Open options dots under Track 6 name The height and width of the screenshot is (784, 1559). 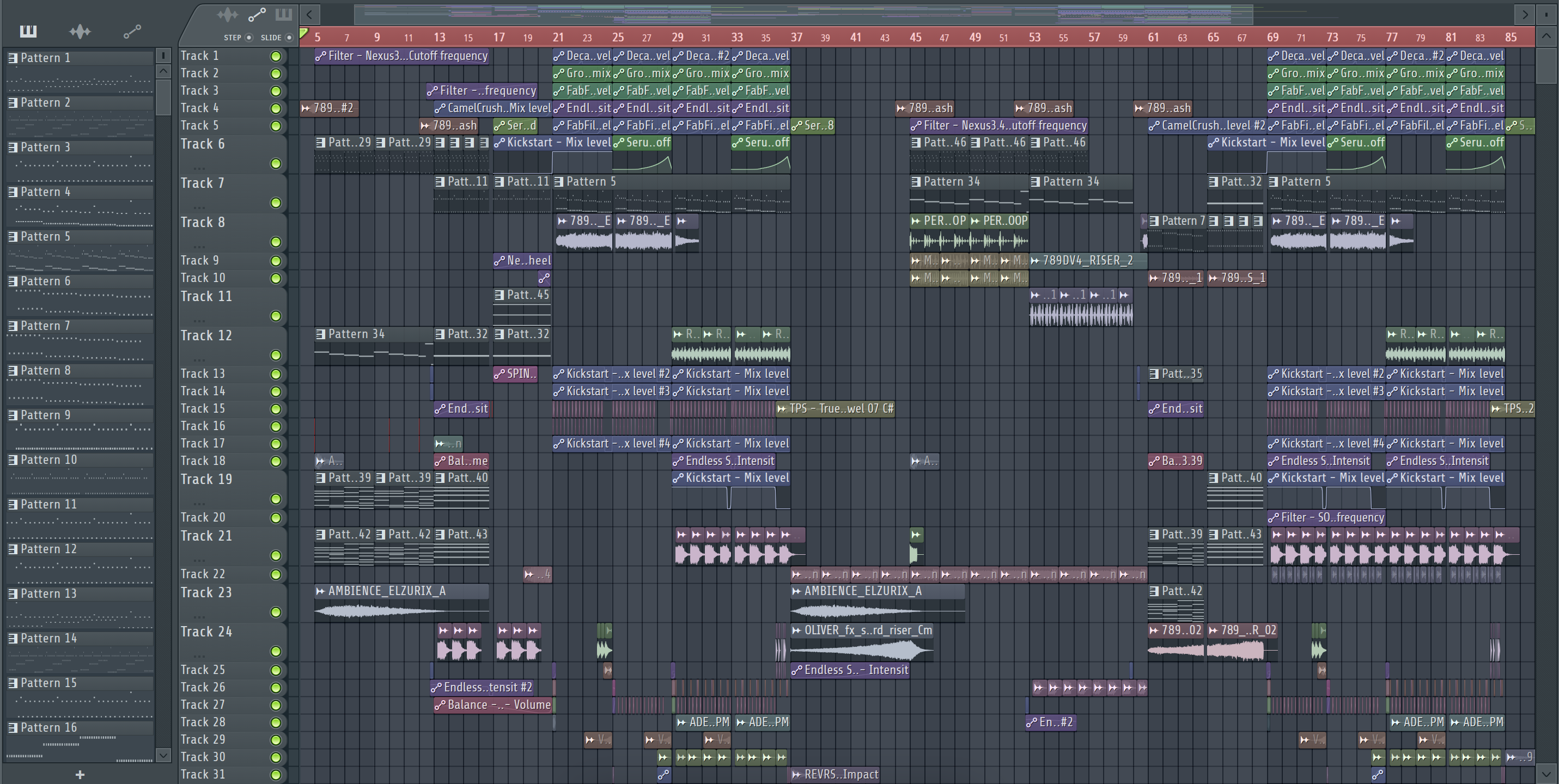pyautogui.click(x=199, y=168)
